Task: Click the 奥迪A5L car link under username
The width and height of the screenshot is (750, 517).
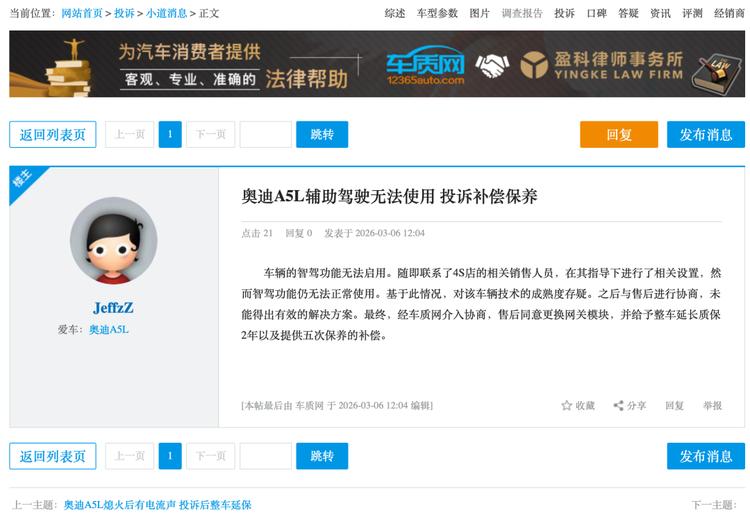Action: point(108,329)
